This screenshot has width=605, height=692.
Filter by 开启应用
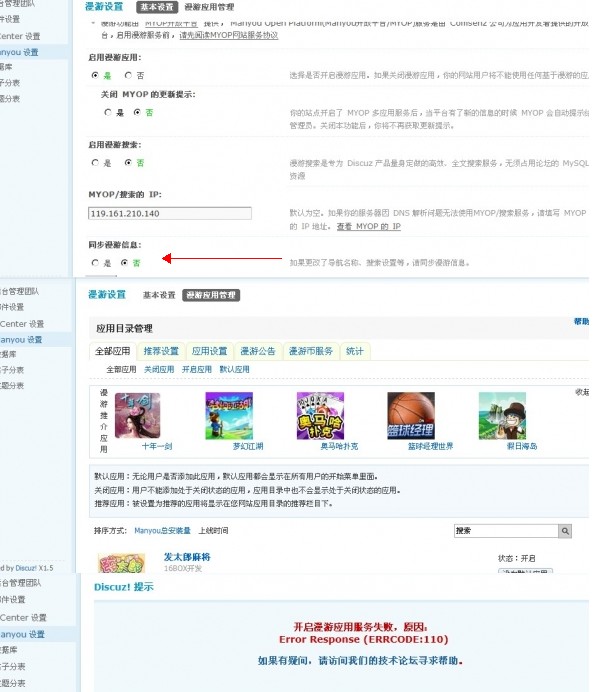tap(197, 369)
